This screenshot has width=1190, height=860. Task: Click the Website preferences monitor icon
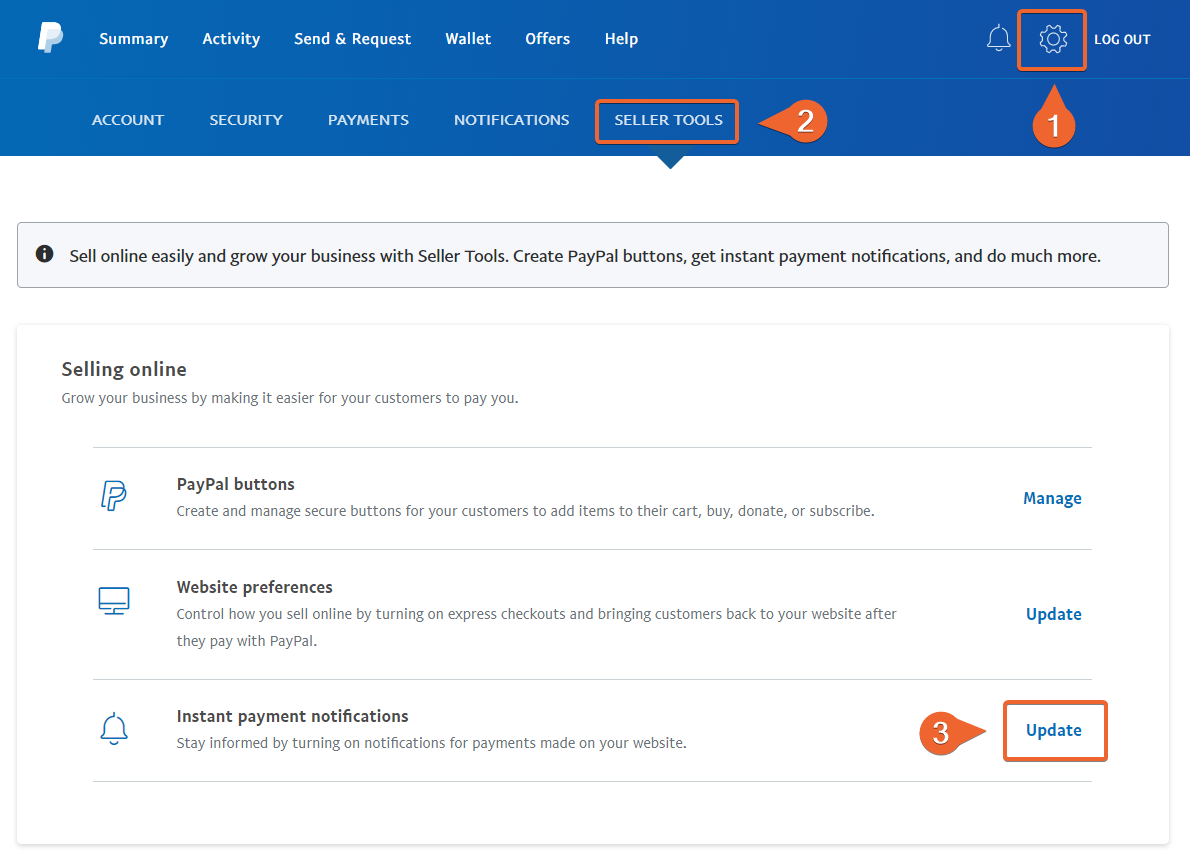(114, 600)
